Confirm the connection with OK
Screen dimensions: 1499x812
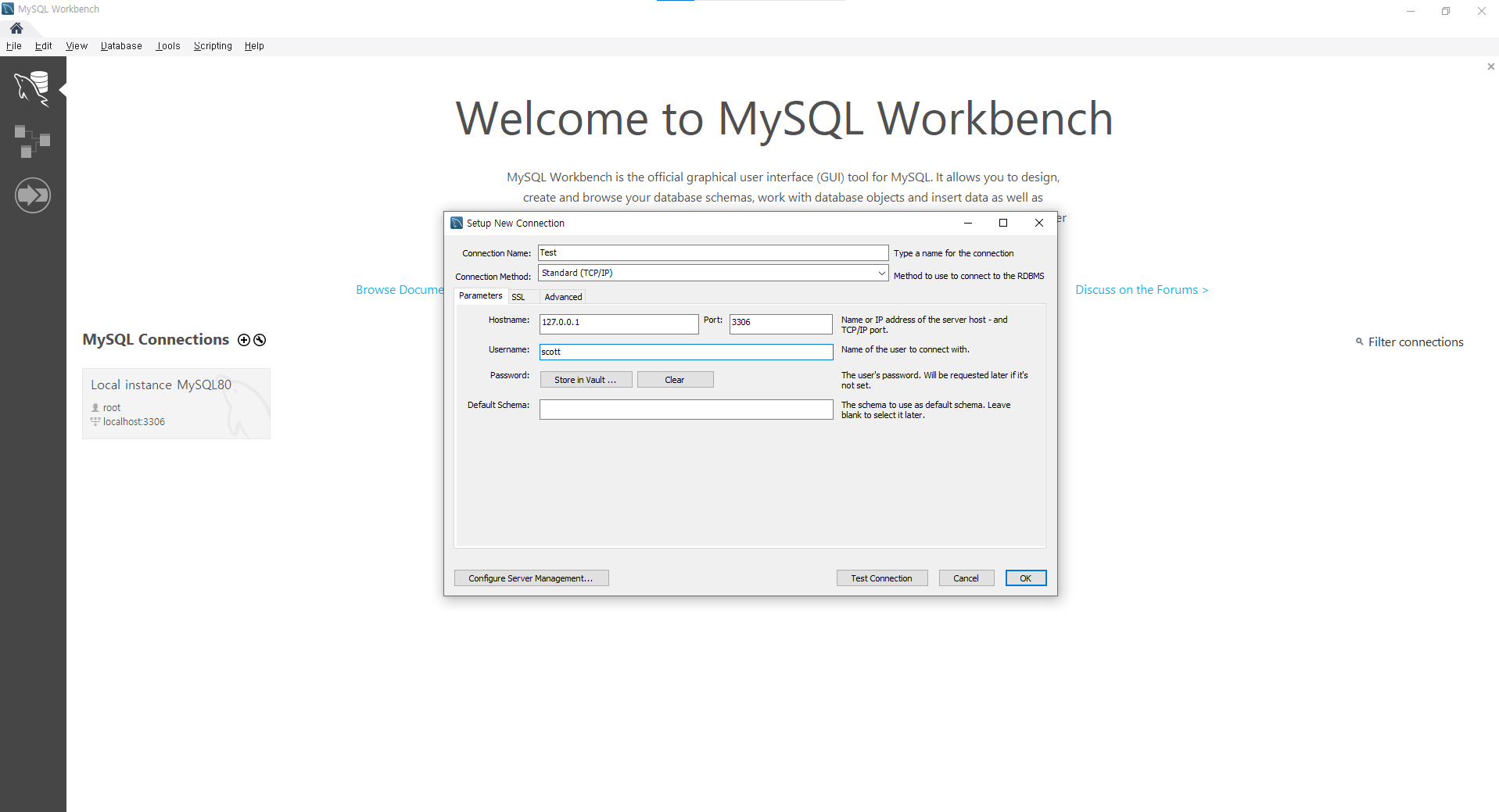click(x=1025, y=578)
